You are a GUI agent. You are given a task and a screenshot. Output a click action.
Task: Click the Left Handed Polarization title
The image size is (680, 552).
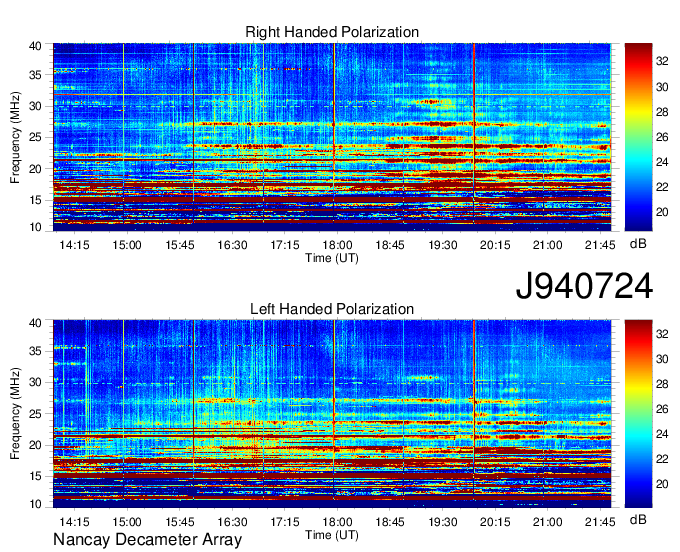[x=332, y=309]
